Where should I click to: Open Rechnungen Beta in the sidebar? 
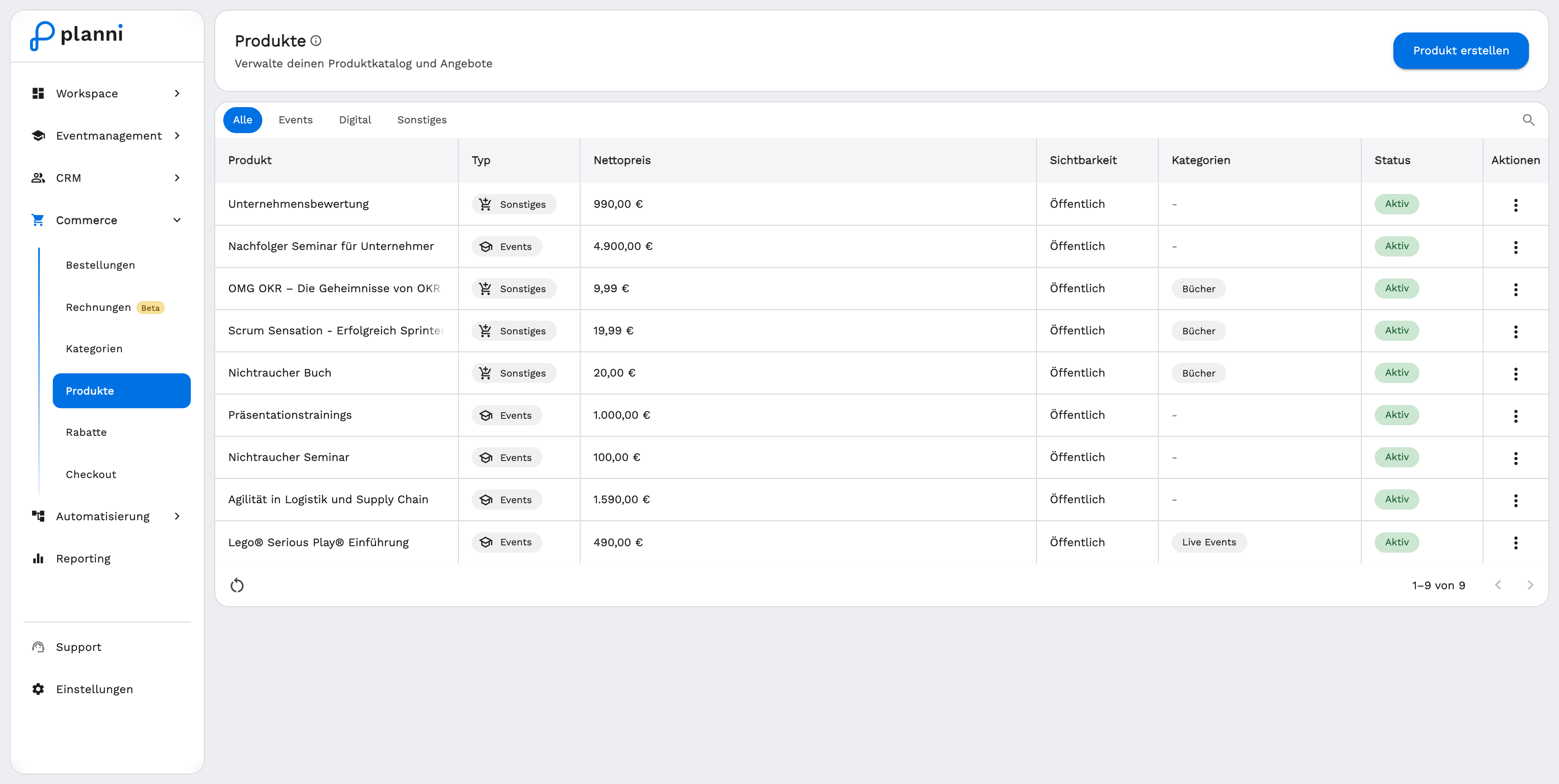click(x=115, y=307)
